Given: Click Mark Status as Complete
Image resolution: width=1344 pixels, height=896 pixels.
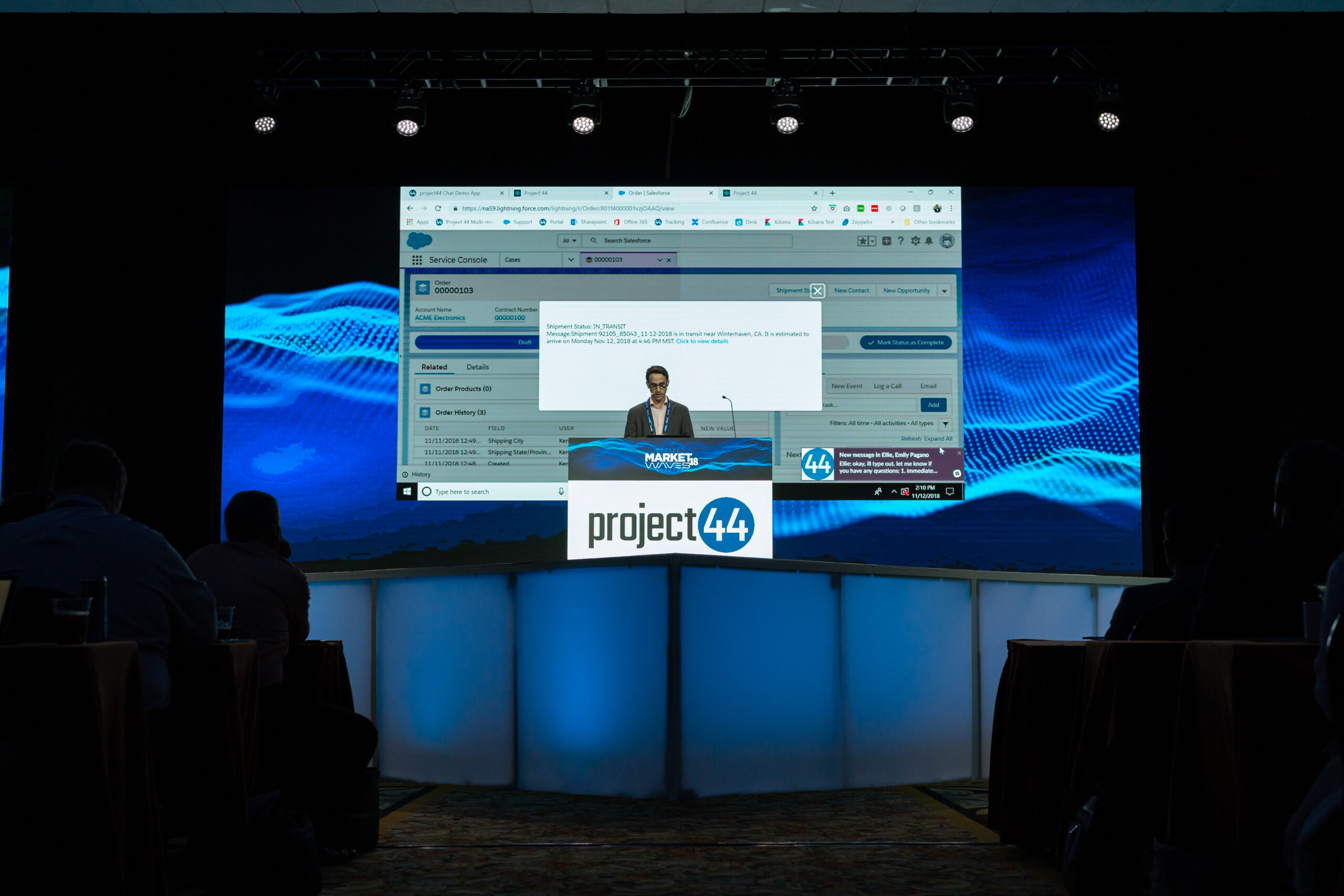Looking at the screenshot, I should [906, 343].
